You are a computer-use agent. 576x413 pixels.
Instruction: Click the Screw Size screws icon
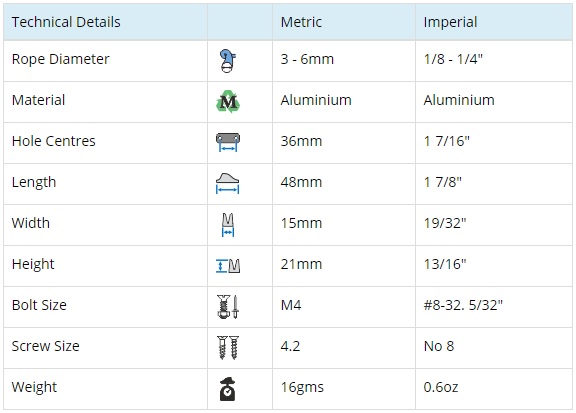pyautogui.click(x=228, y=348)
